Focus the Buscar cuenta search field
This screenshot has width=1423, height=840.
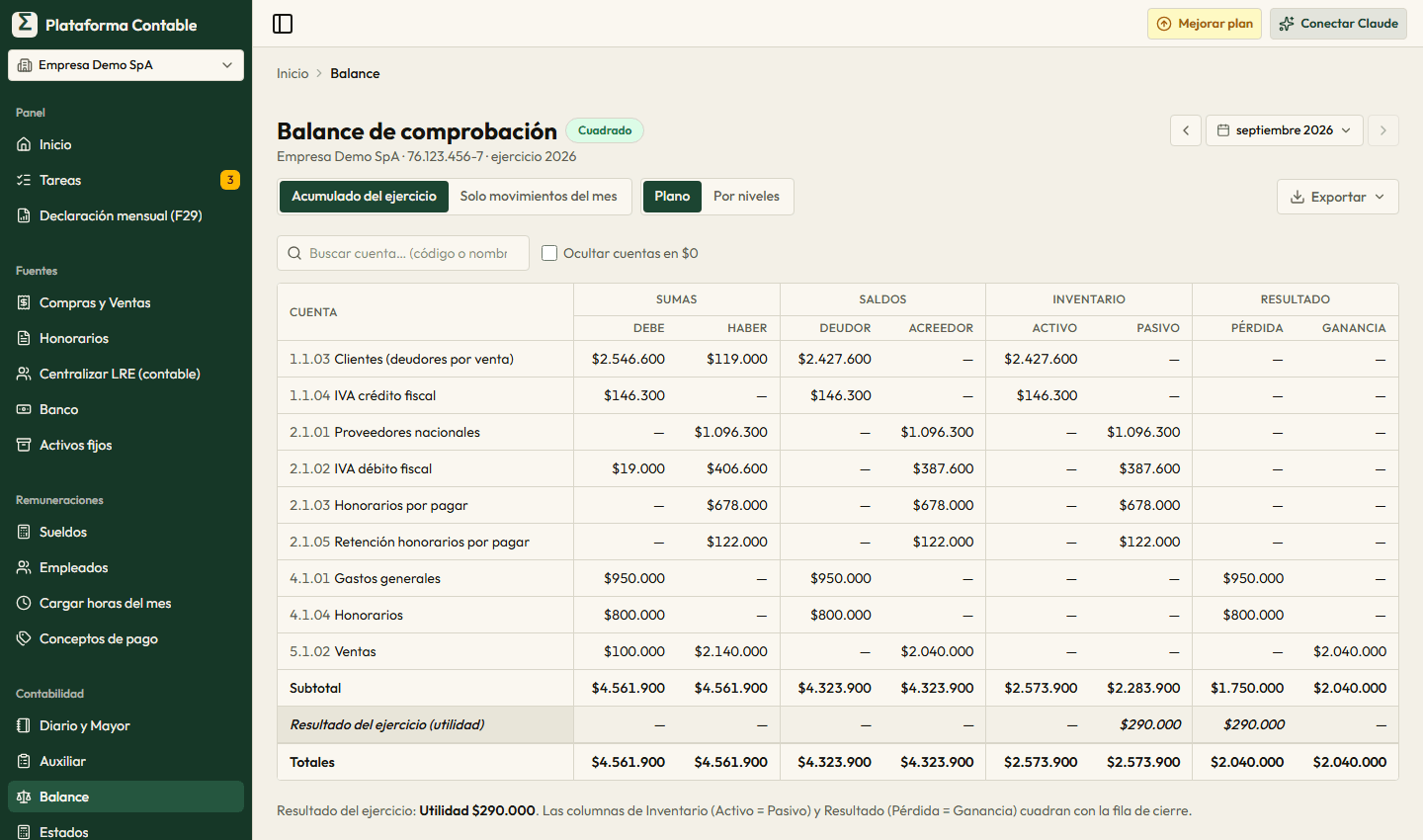403,253
